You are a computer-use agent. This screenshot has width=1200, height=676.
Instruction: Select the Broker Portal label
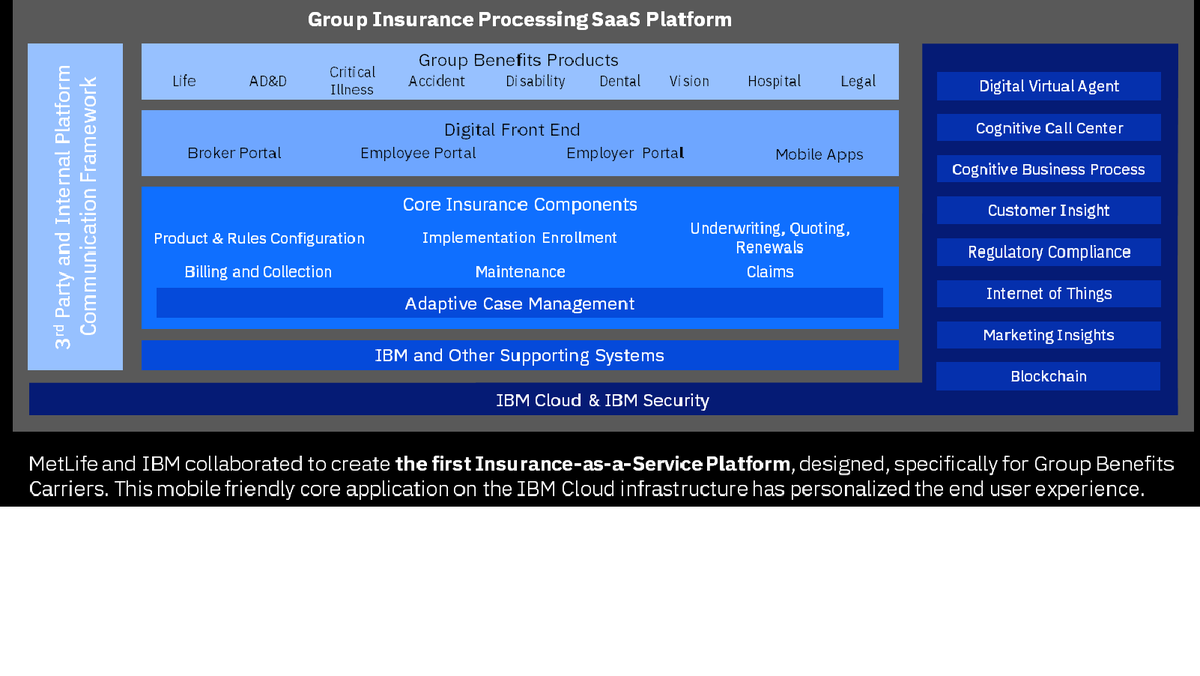234,153
